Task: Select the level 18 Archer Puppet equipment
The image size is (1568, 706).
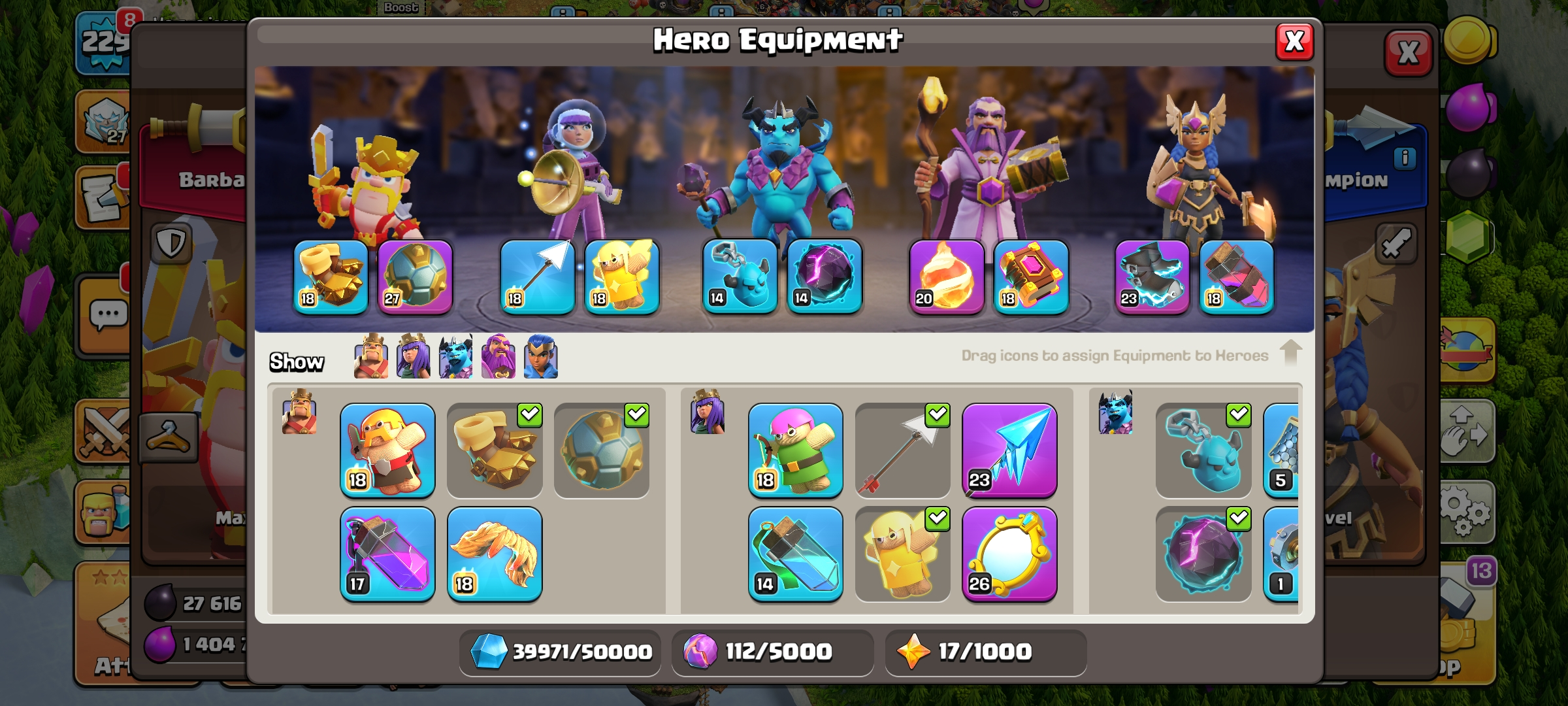Action: point(795,450)
